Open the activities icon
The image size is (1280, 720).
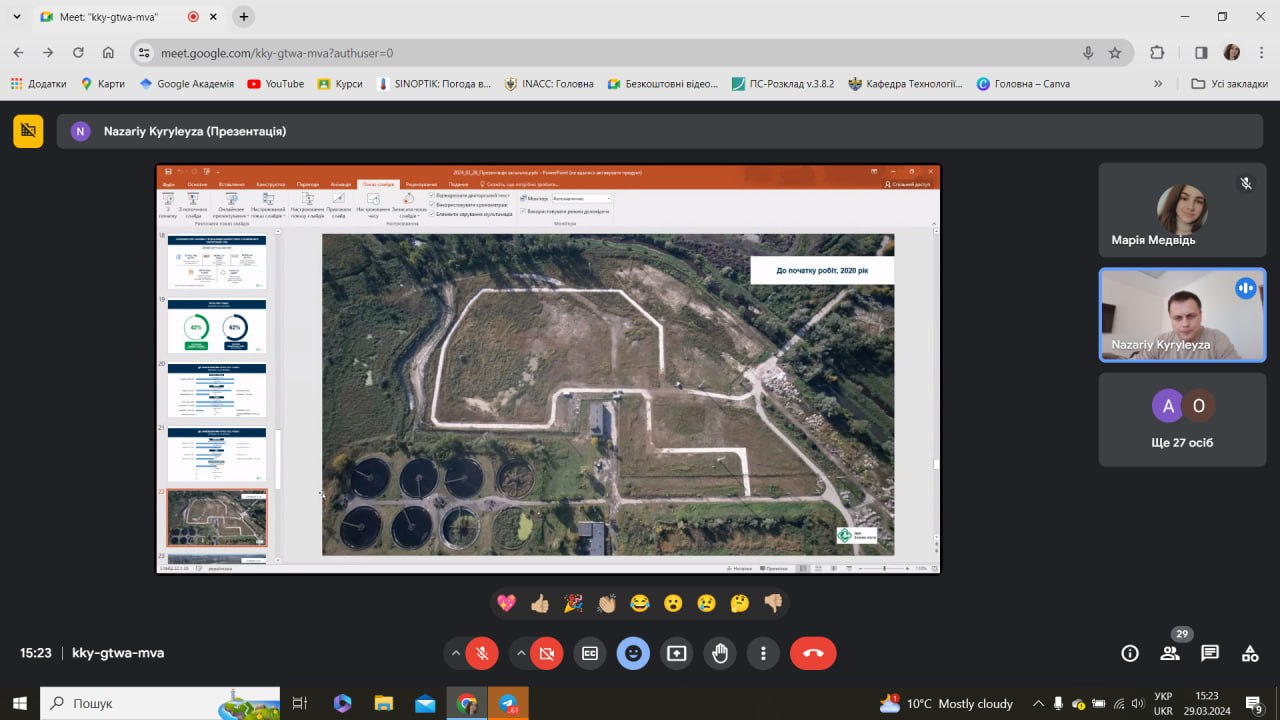(x=1250, y=653)
